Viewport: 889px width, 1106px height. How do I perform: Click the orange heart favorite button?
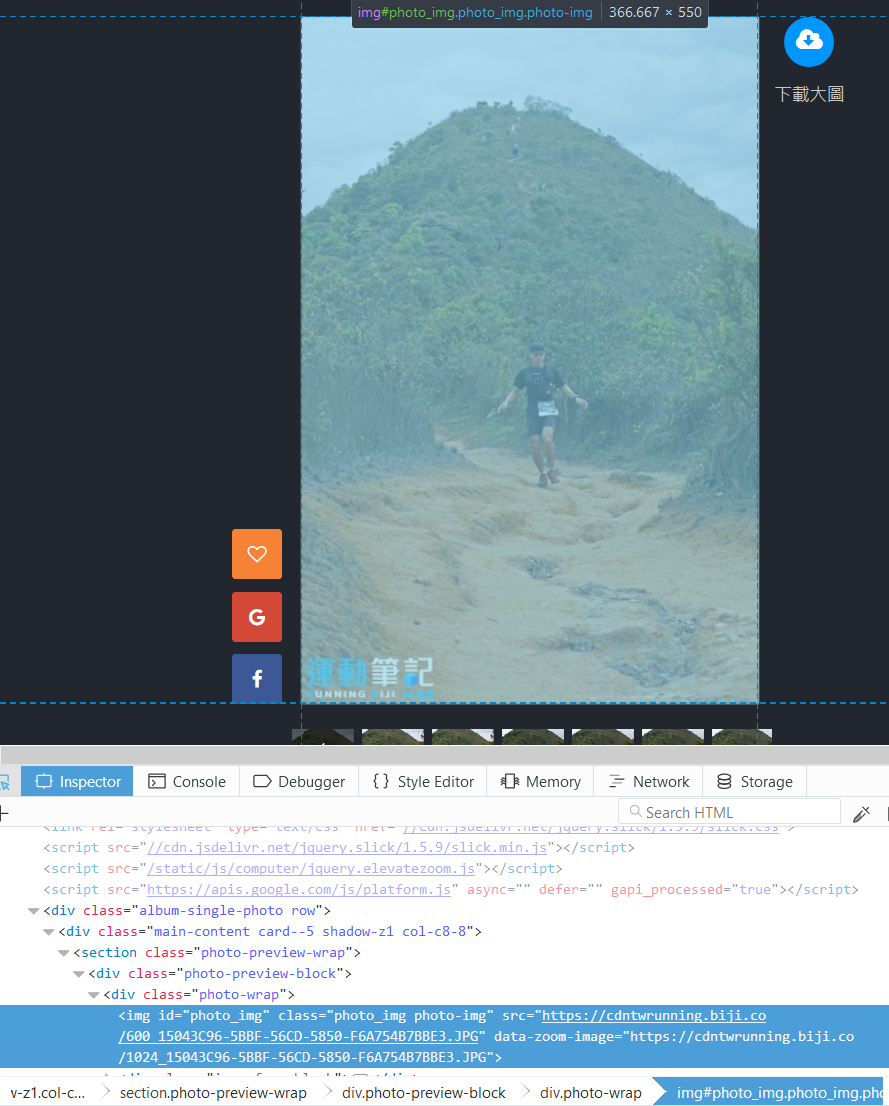click(257, 554)
